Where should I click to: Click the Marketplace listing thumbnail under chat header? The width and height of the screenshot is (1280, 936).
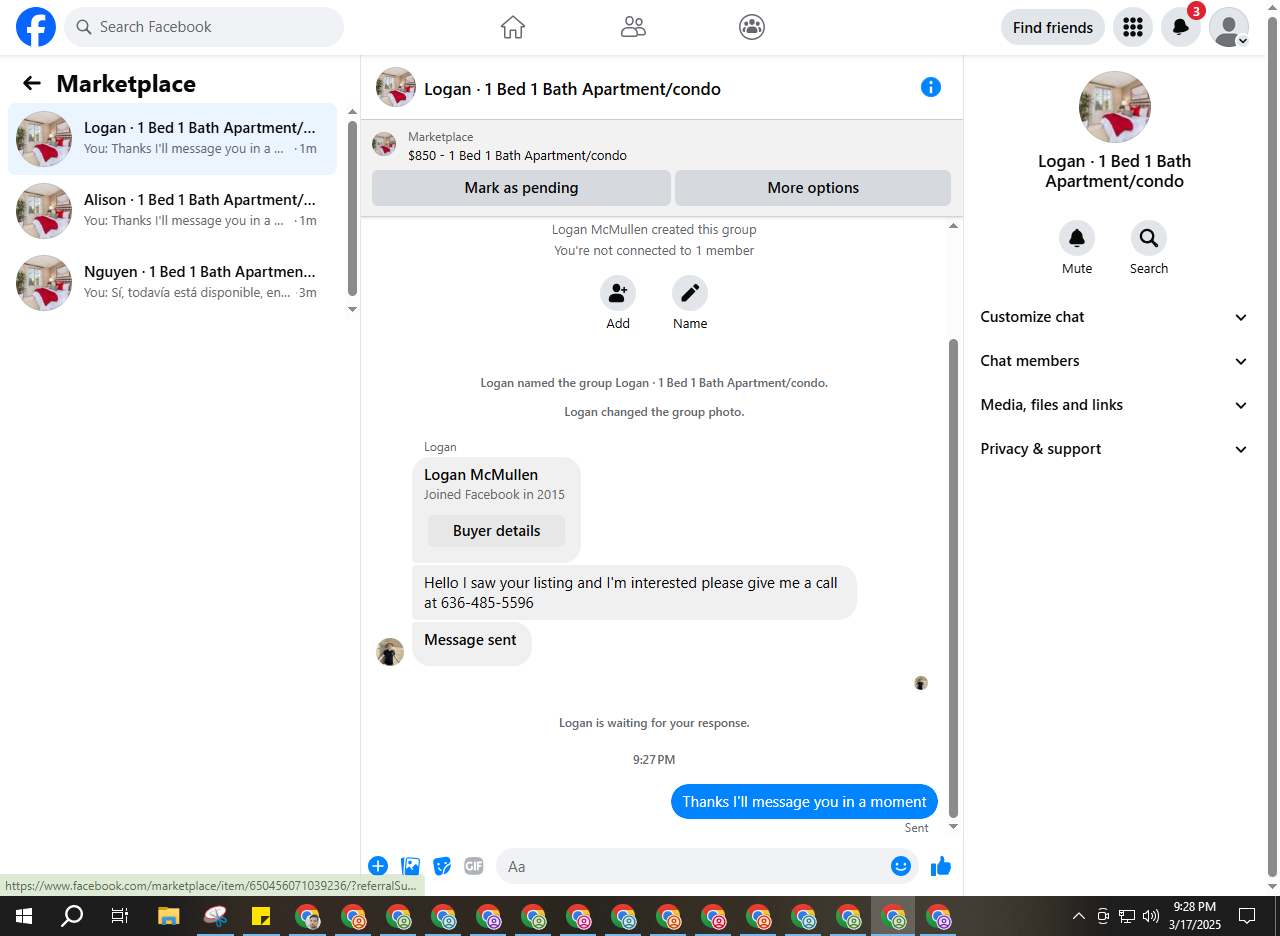tap(384, 144)
